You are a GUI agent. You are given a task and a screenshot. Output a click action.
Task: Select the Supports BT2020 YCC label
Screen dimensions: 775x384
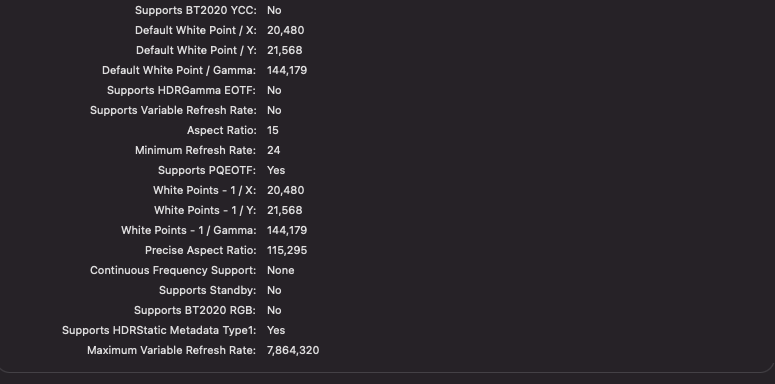coord(196,10)
